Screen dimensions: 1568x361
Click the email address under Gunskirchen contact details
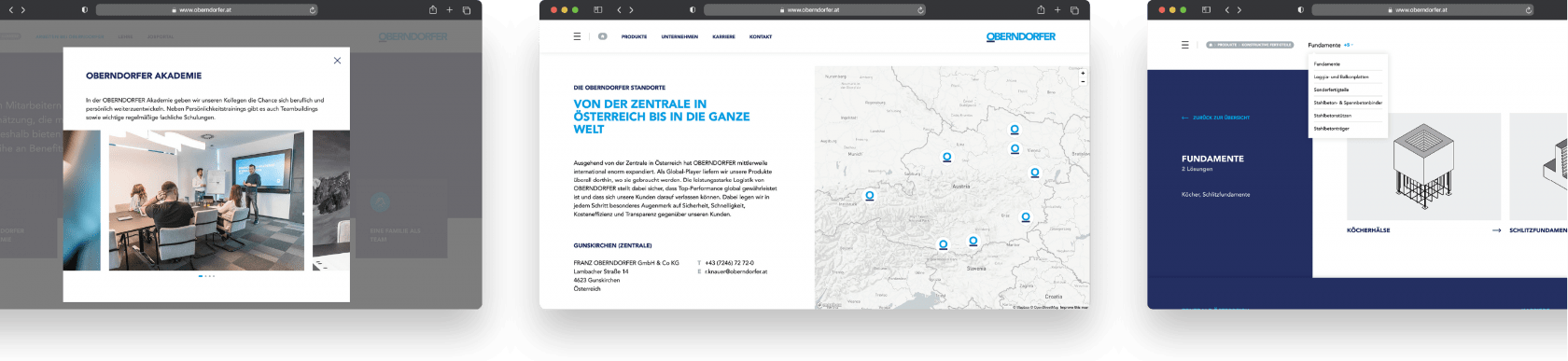735,271
